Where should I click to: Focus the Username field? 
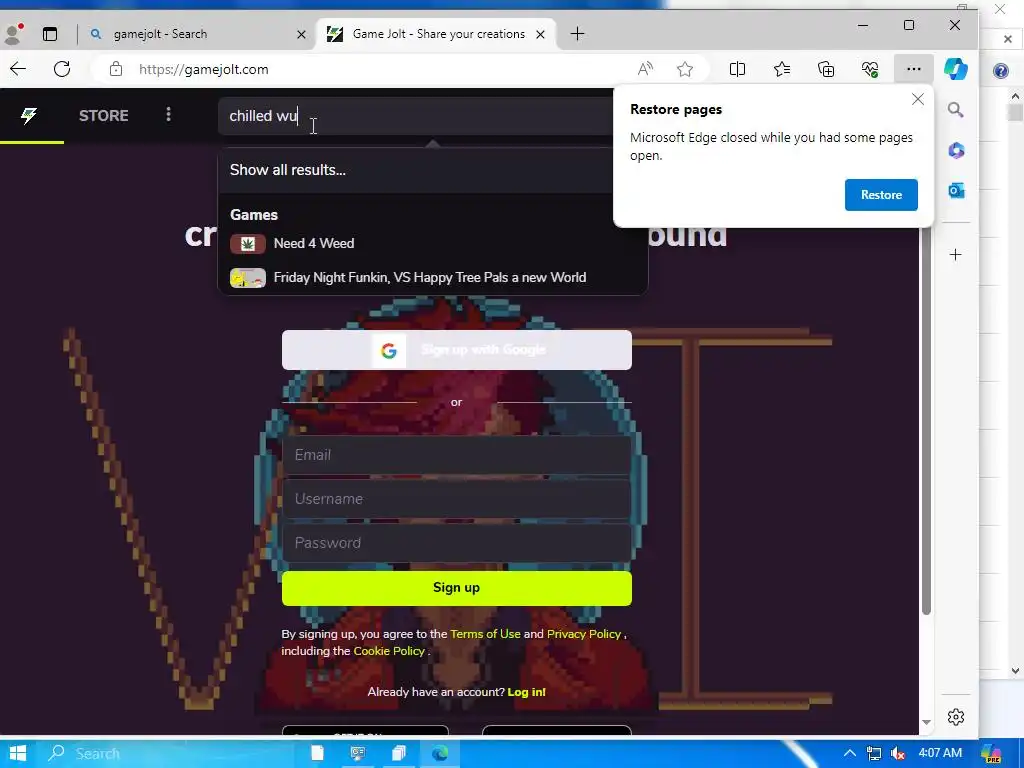[x=456, y=499]
